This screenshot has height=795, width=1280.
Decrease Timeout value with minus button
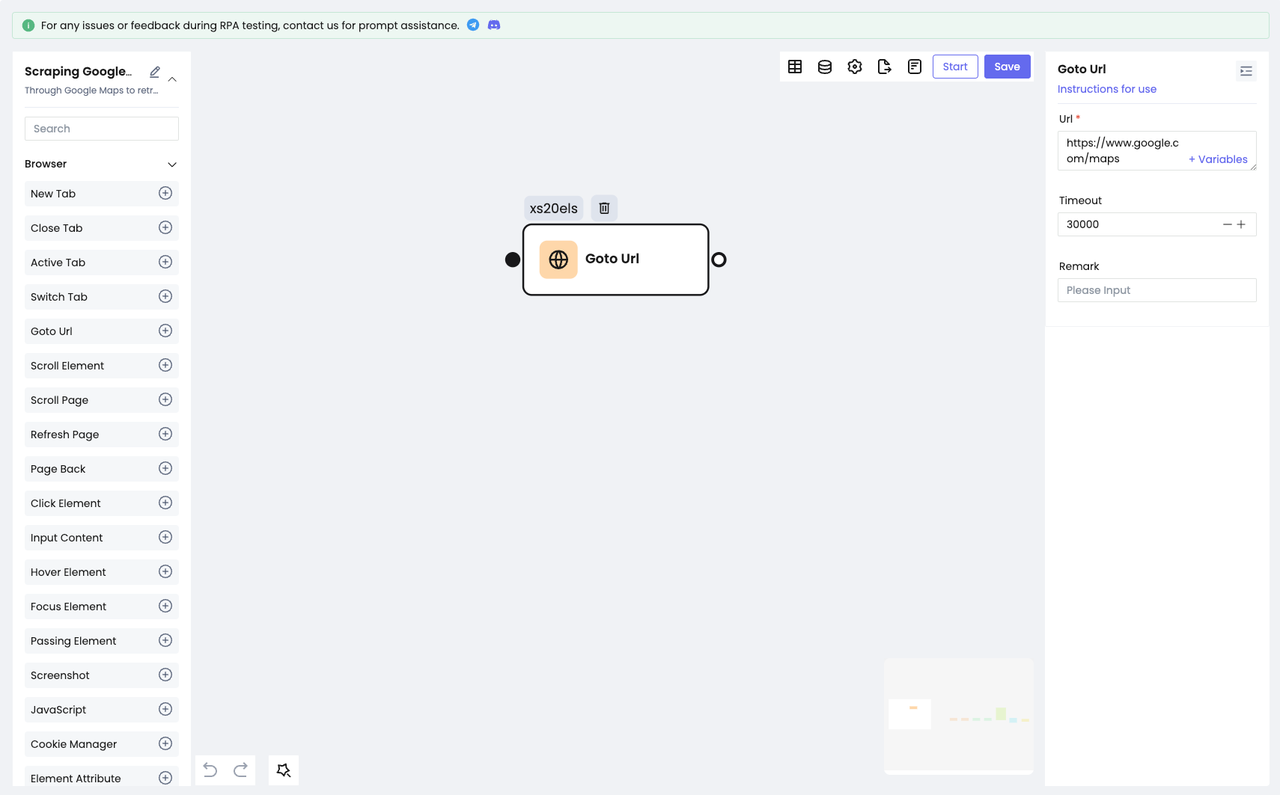(1227, 224)
